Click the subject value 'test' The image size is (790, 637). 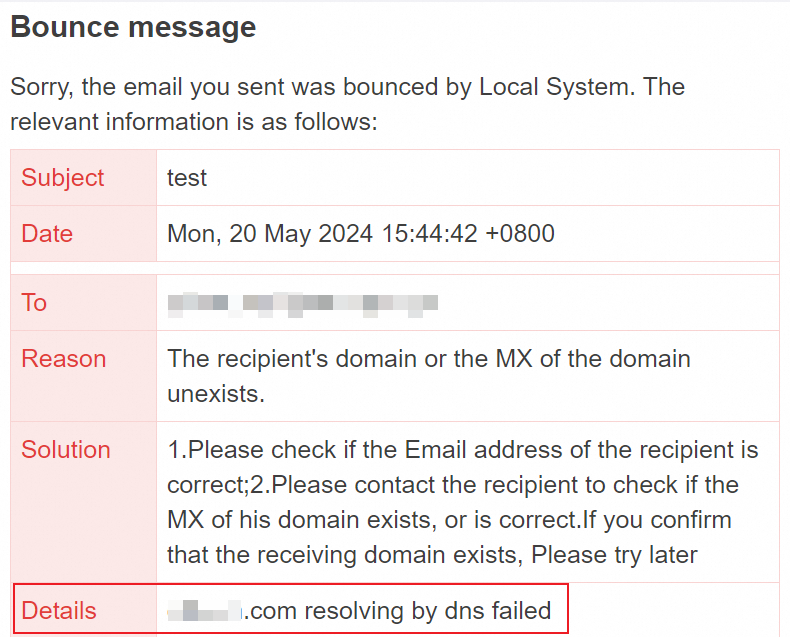pos(187,178)
